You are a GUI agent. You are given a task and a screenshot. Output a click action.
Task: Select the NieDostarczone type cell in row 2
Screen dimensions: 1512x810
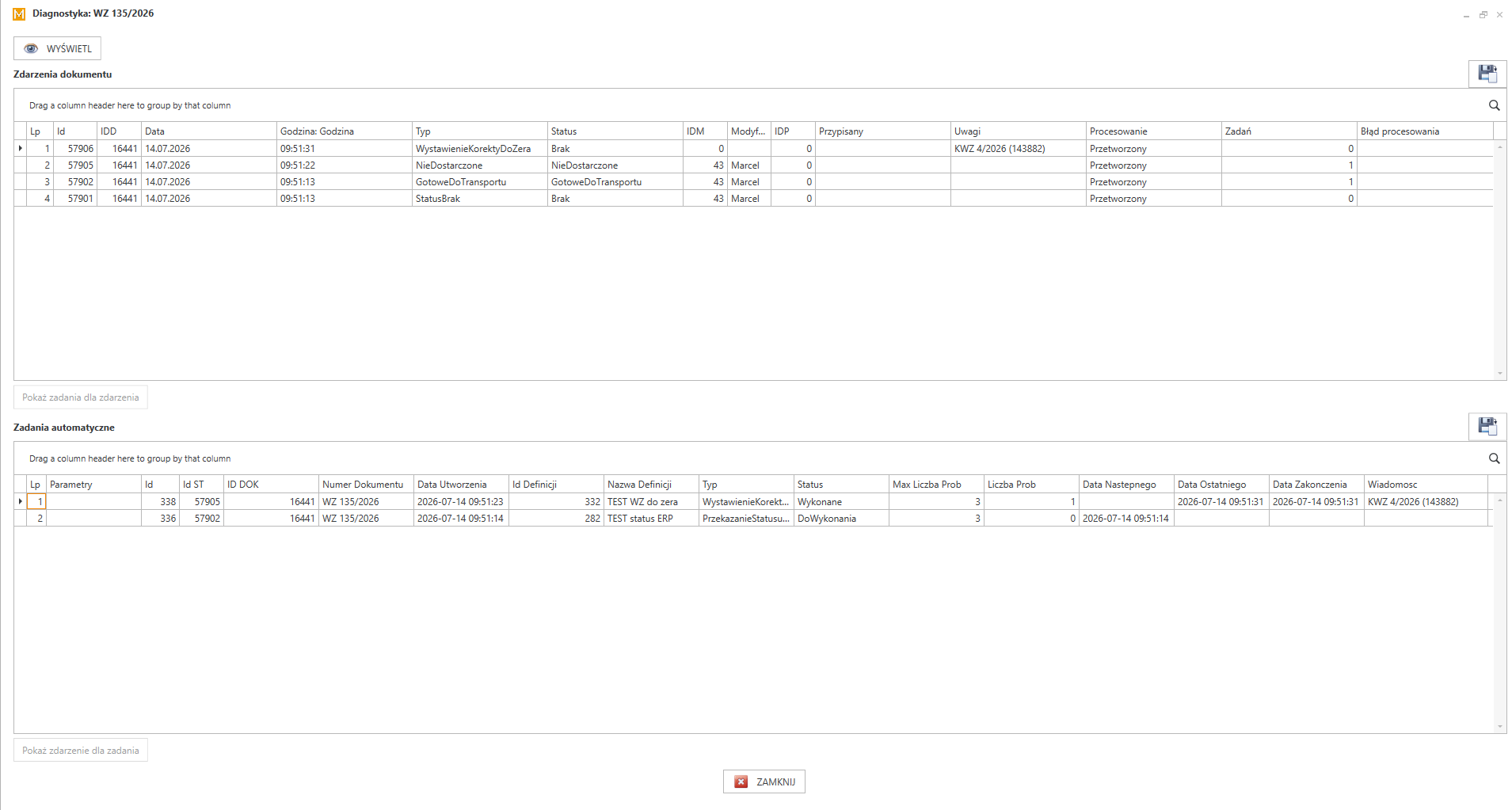480,165
